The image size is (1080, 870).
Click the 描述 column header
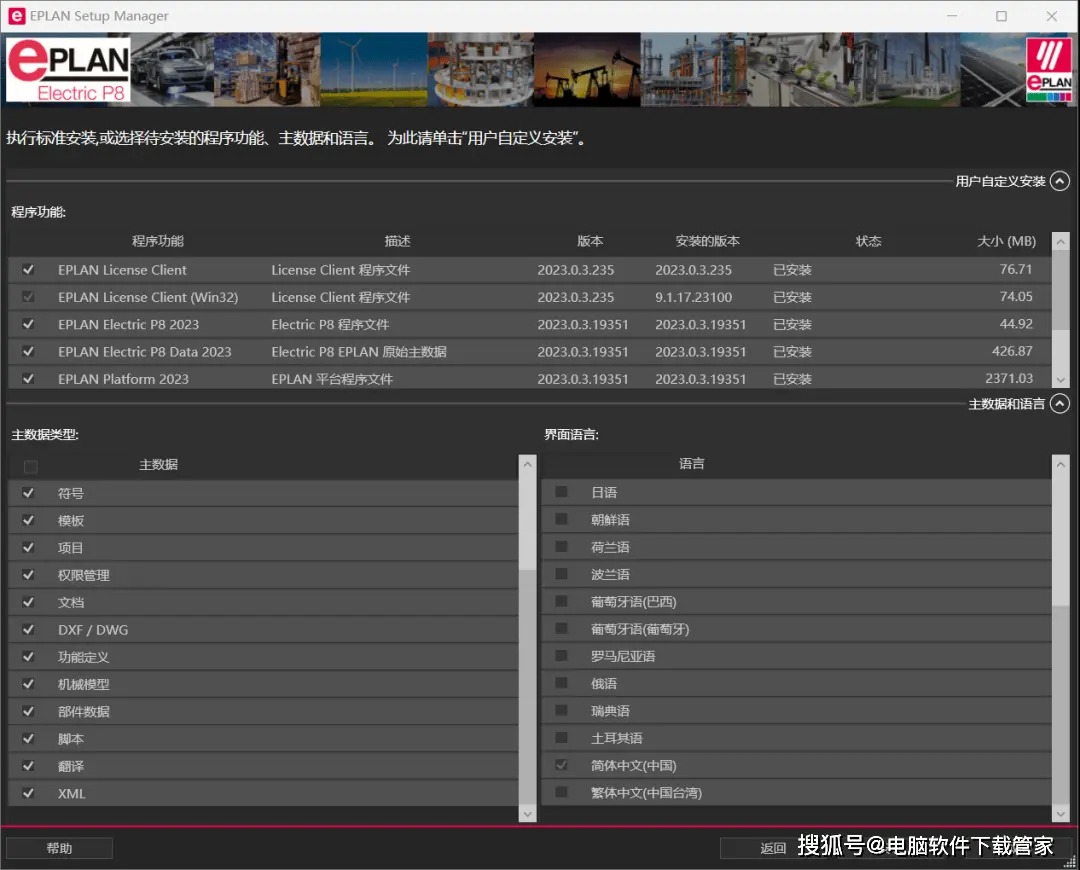pyautogui.click(x=397, y=241)
